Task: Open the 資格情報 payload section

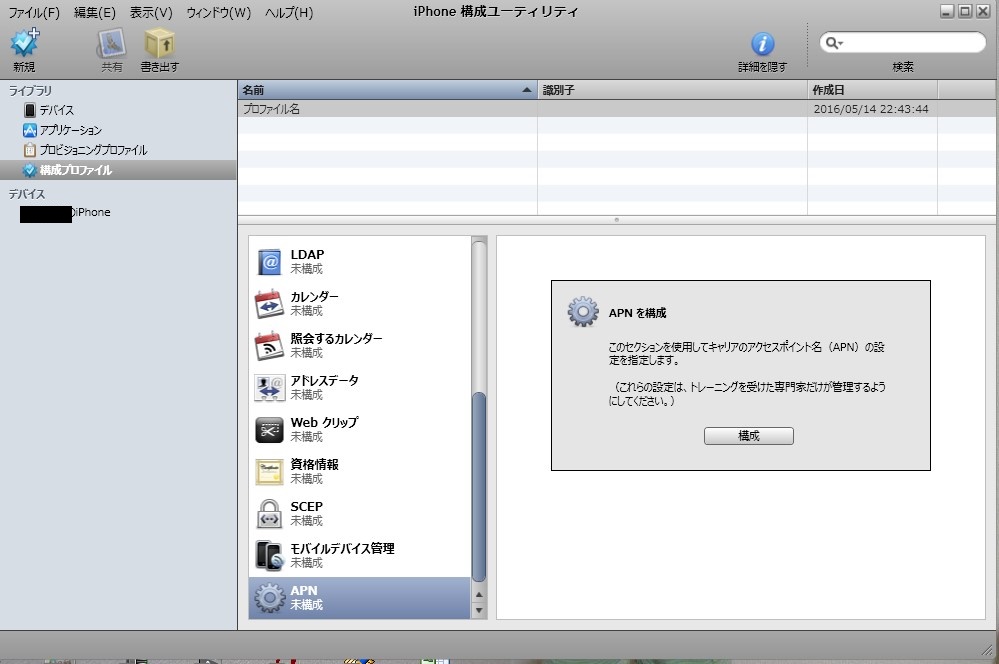Action: [359, 472]
